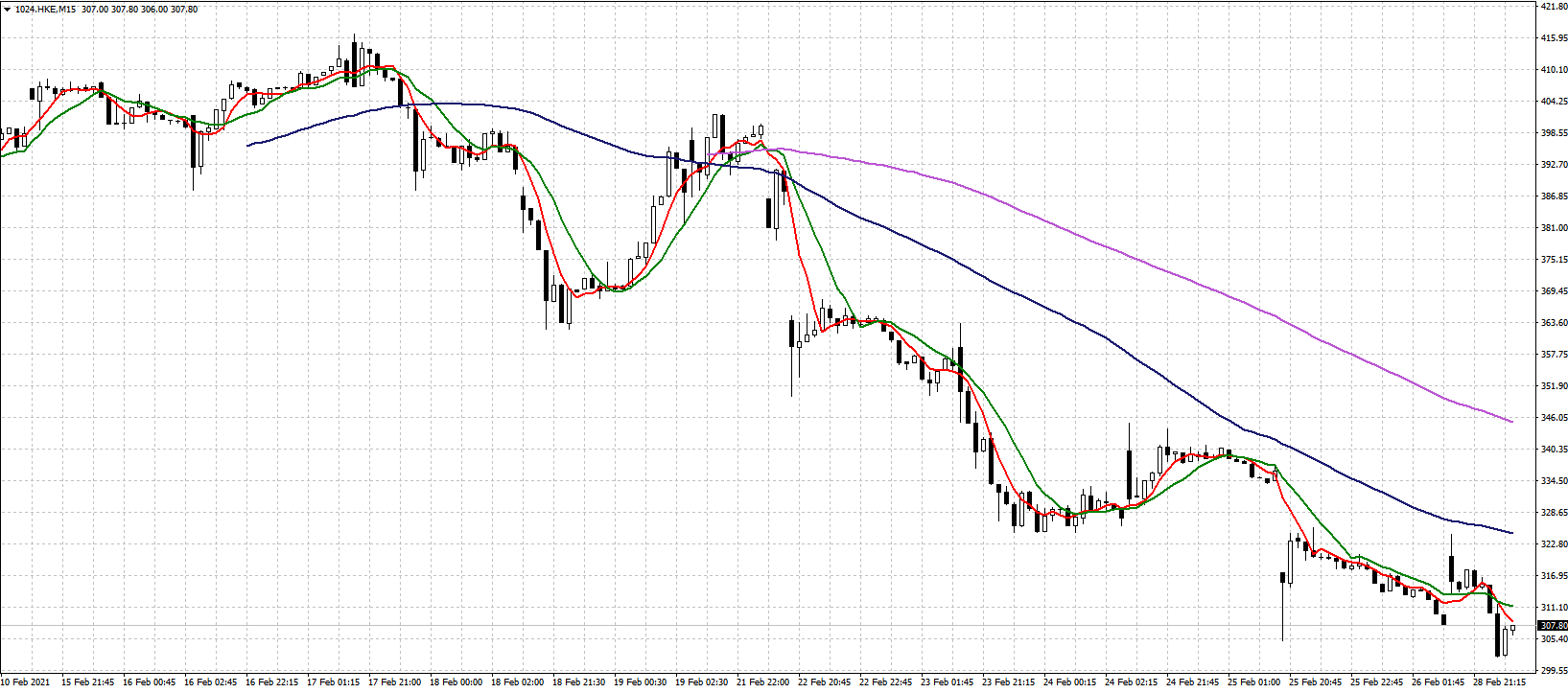The height and width of the screenshot is (693, 1568).
Task: Click the 18 Feb 02:00 time label
Action: click(x=518, y=682)
